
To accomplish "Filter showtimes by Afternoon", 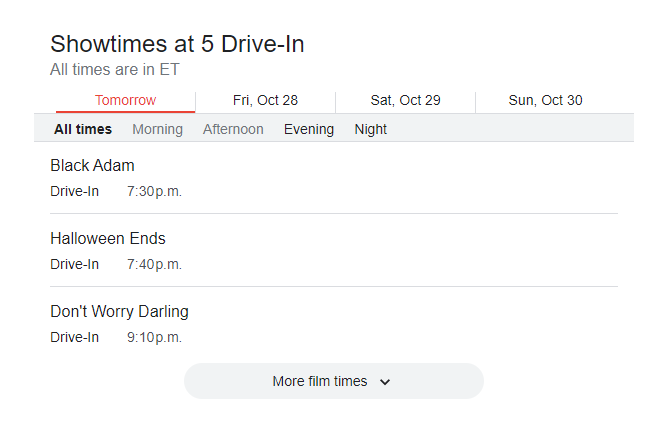I will pos(233,129).
